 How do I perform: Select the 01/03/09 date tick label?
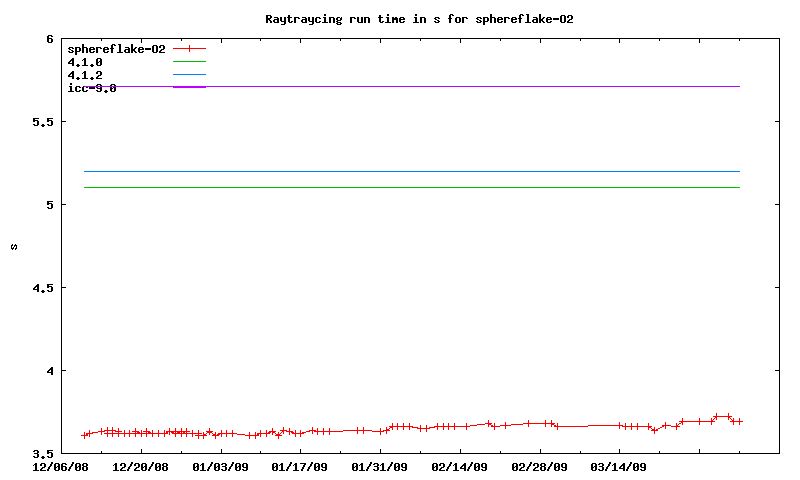[220, 466]
